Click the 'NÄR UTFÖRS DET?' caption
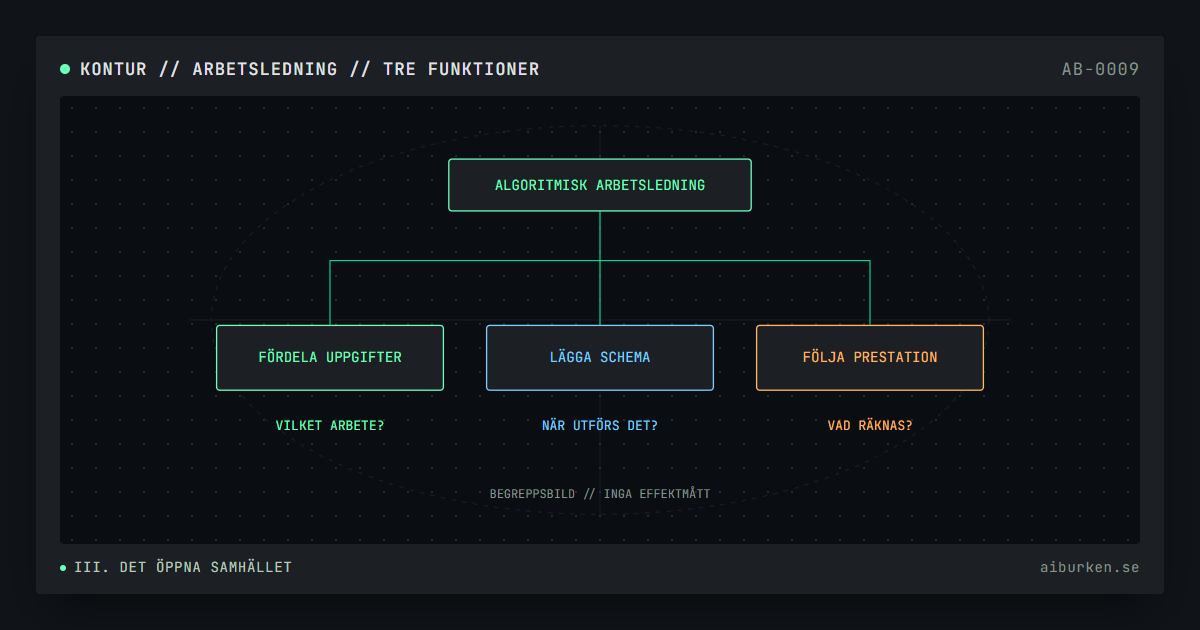1200x630 pixels. coord(600,425)
